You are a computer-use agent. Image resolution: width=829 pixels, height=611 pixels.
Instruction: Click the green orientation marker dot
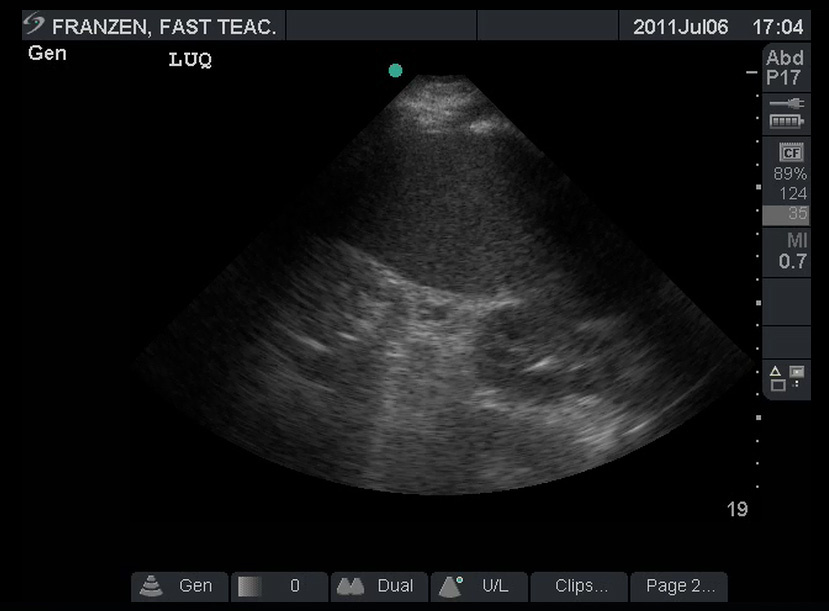[395, 70]
